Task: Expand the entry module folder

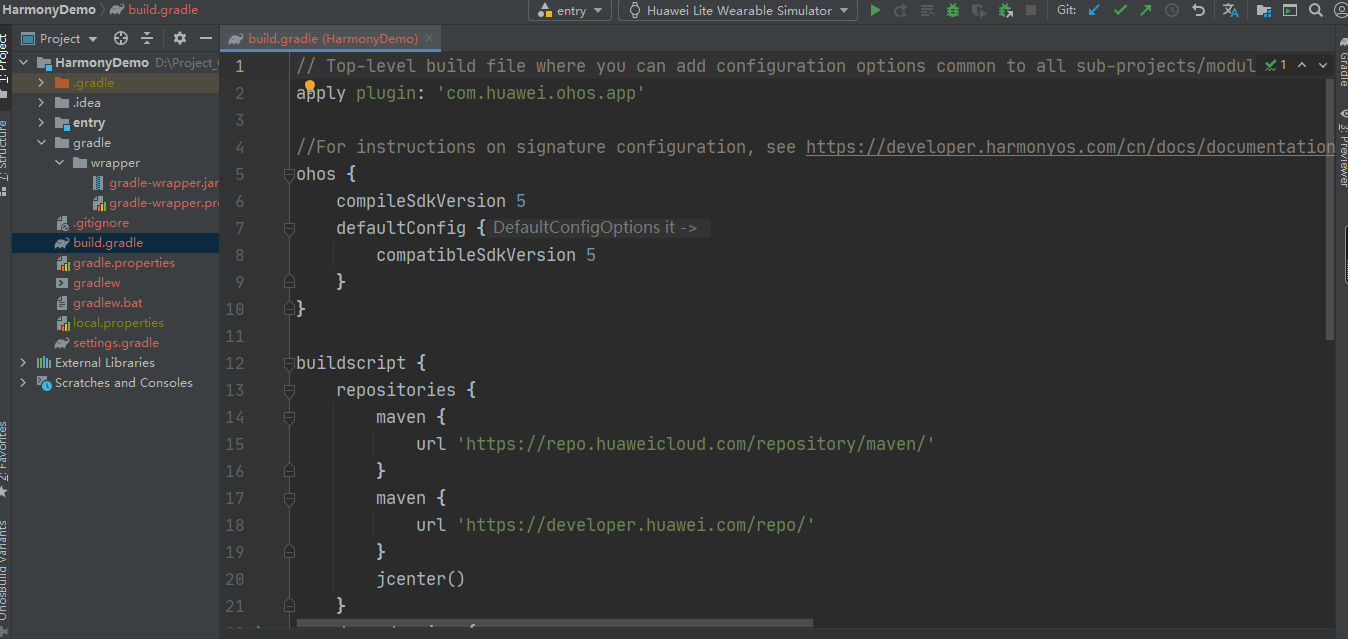Action: (x=41, y=123)
